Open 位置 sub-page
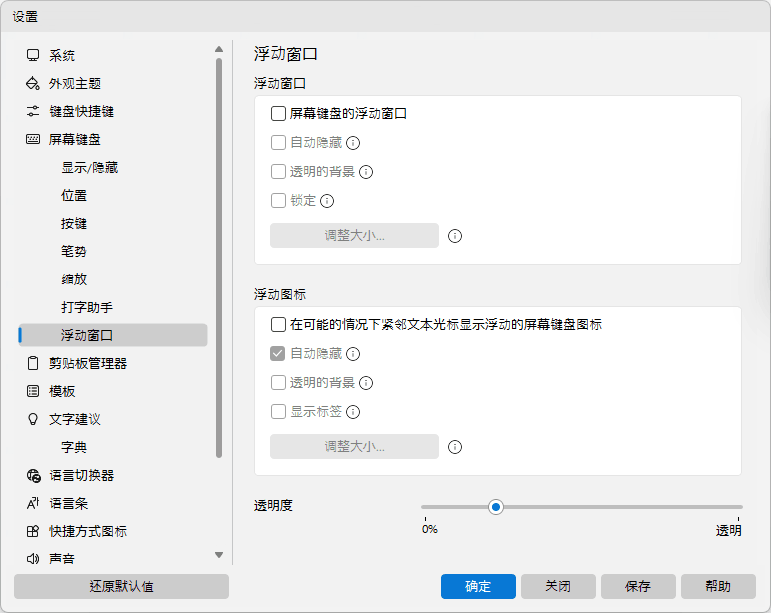Screen dimensions: 771x613 [113, 196]
